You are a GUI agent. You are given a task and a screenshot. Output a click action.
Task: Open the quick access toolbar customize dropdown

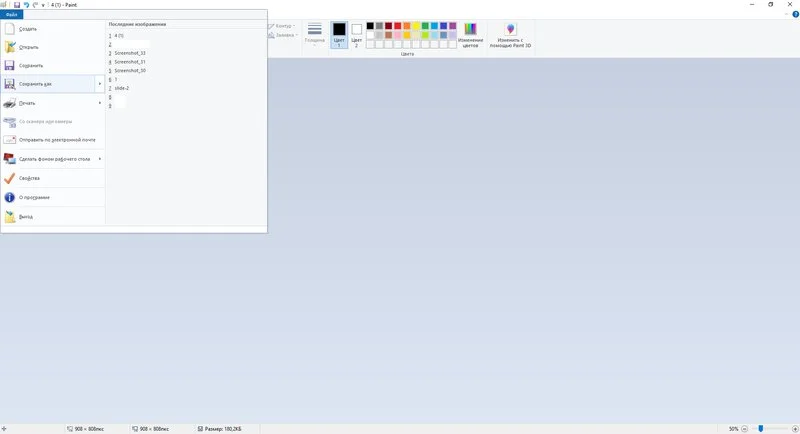pyautogui.click(x=43, y=5)
